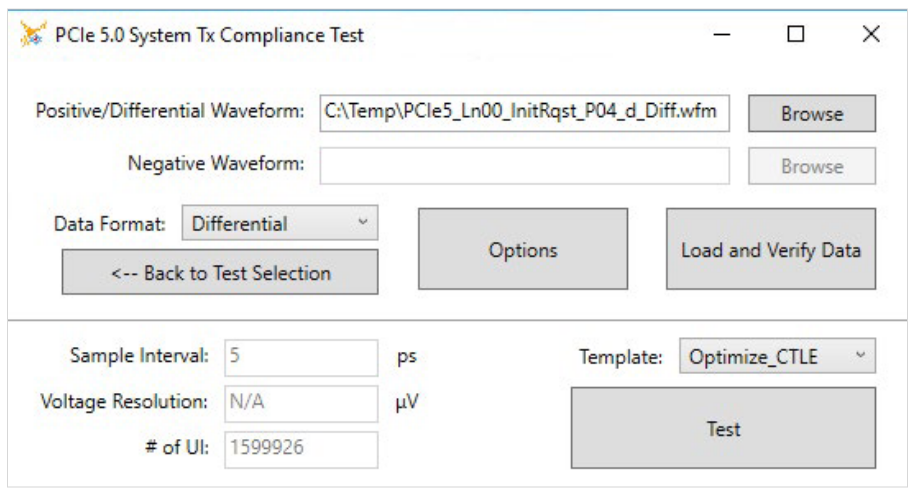Click the disabled Browse button for negative waveform
Image resolution: width=918 pixels, height=495 pixels.
pos(812,167)
